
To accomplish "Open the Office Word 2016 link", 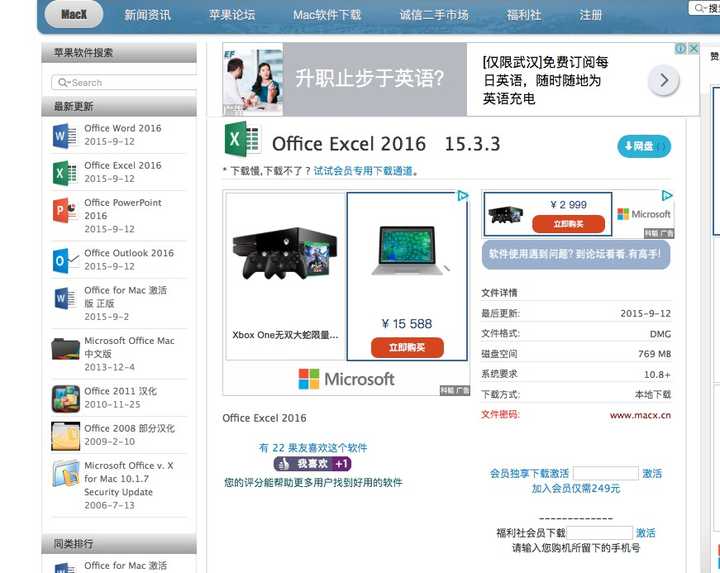I will 123,128.
